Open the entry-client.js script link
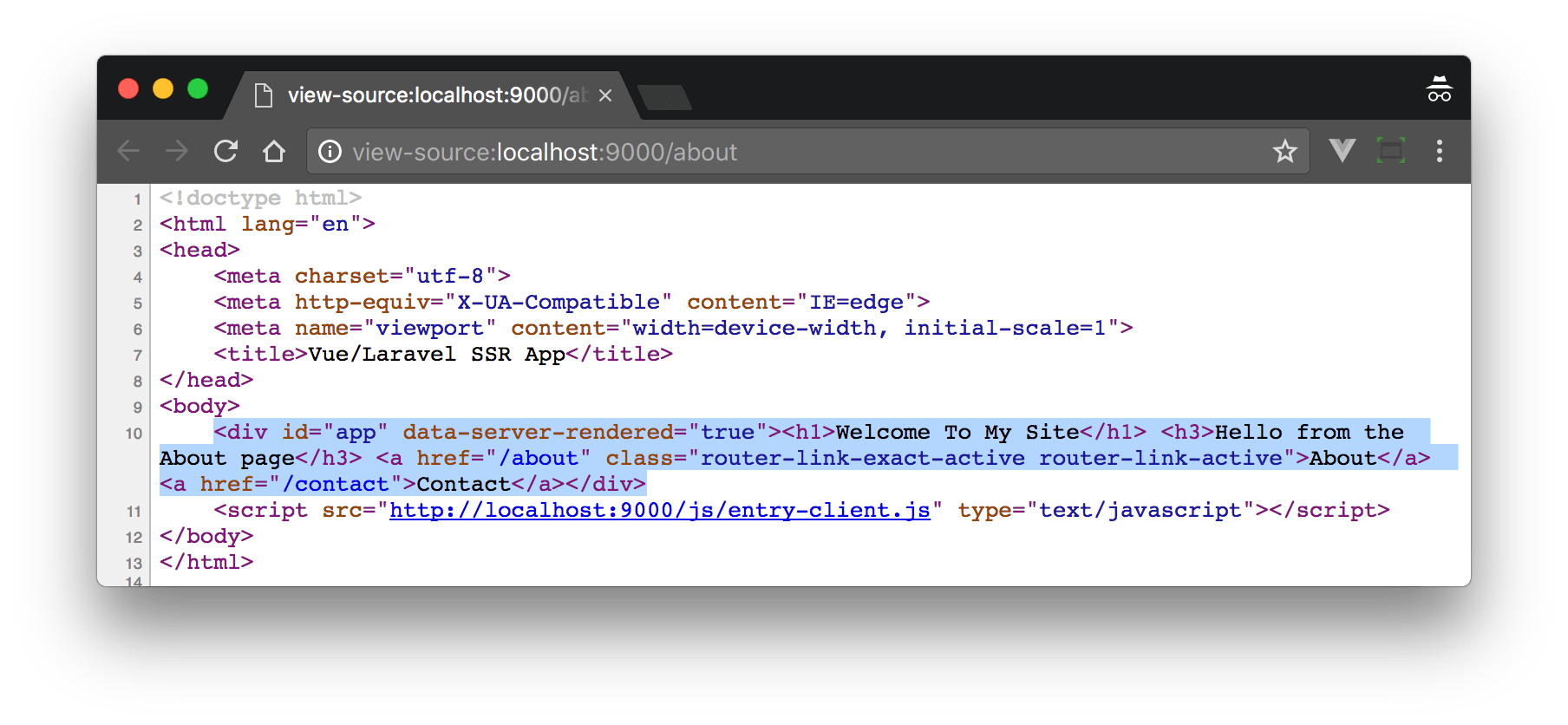The height and width of the screenshot is (725, 1568). tap(660, 510)
